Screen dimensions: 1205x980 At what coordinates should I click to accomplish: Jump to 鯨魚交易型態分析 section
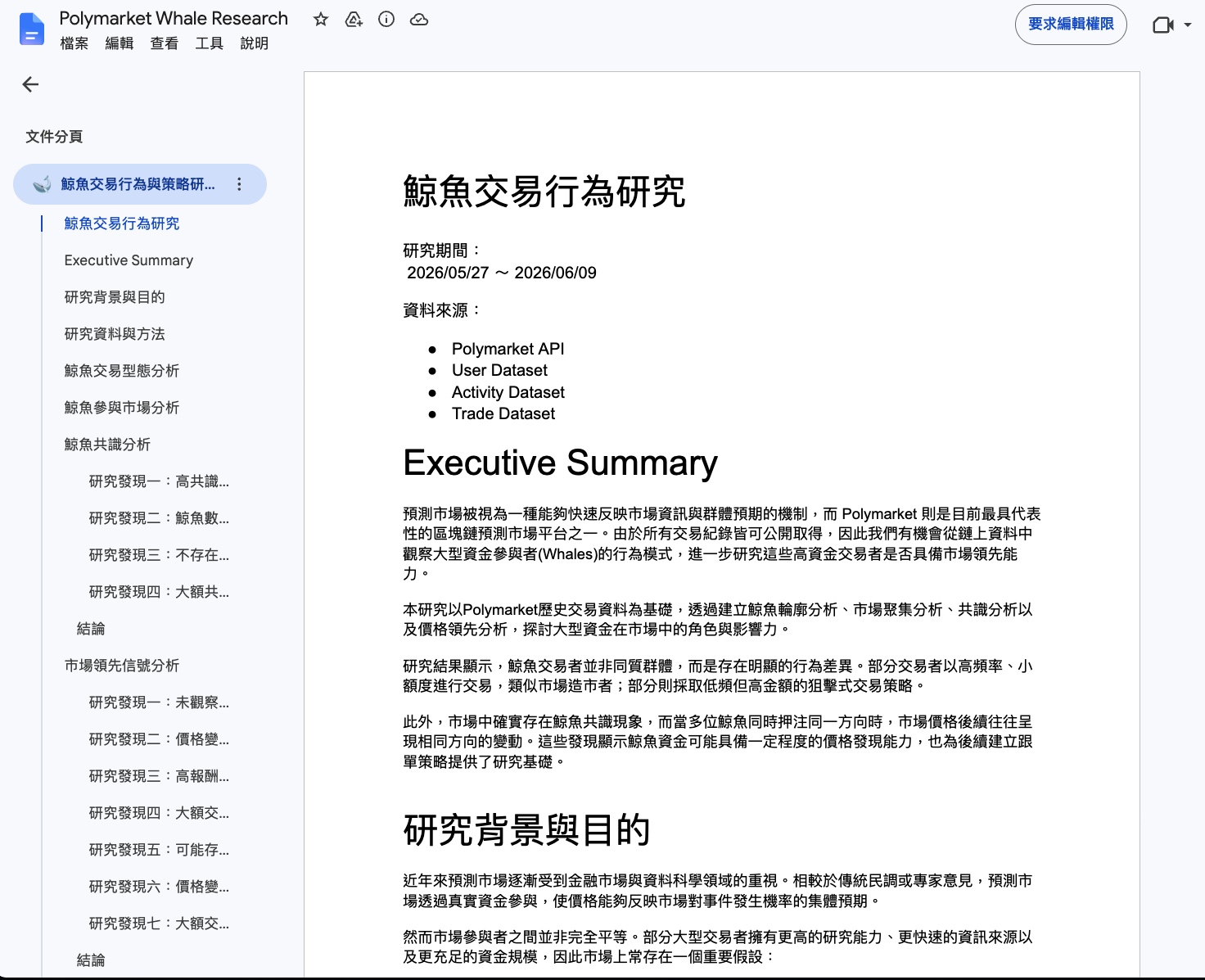point(122,371)
